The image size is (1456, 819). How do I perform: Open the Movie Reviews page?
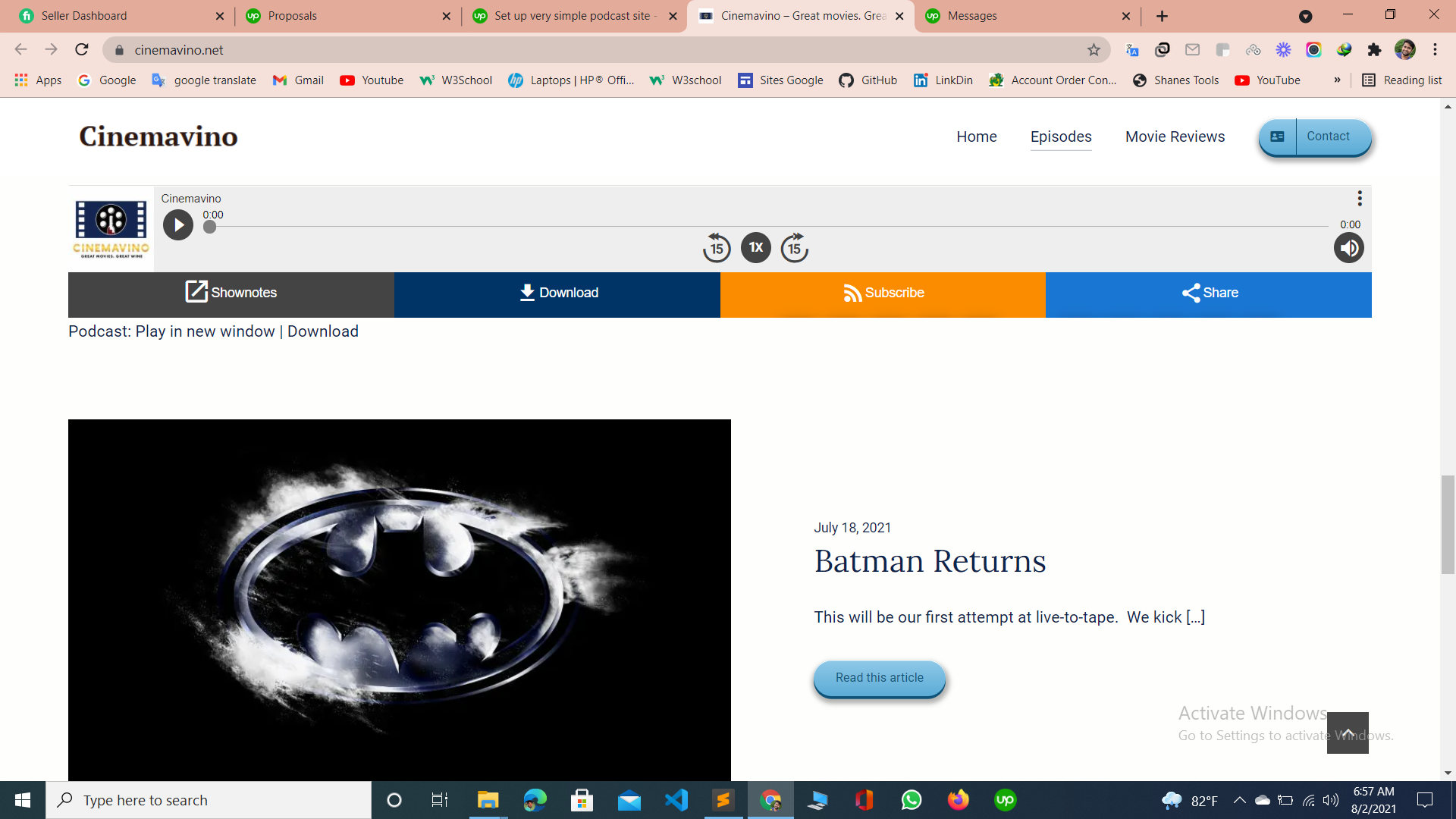click(1175, 136)
